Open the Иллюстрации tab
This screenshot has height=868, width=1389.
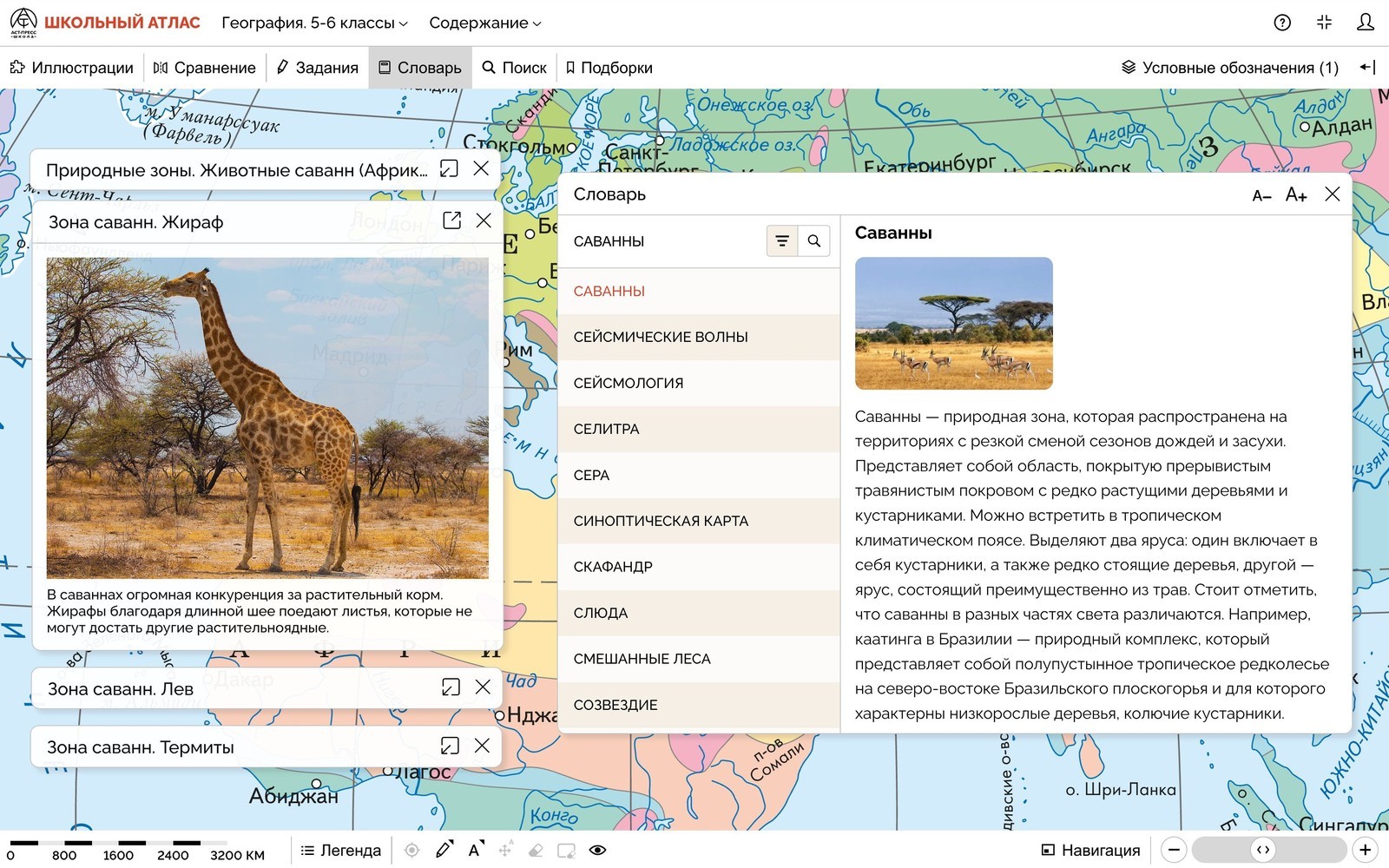click(x=72, y=68)
